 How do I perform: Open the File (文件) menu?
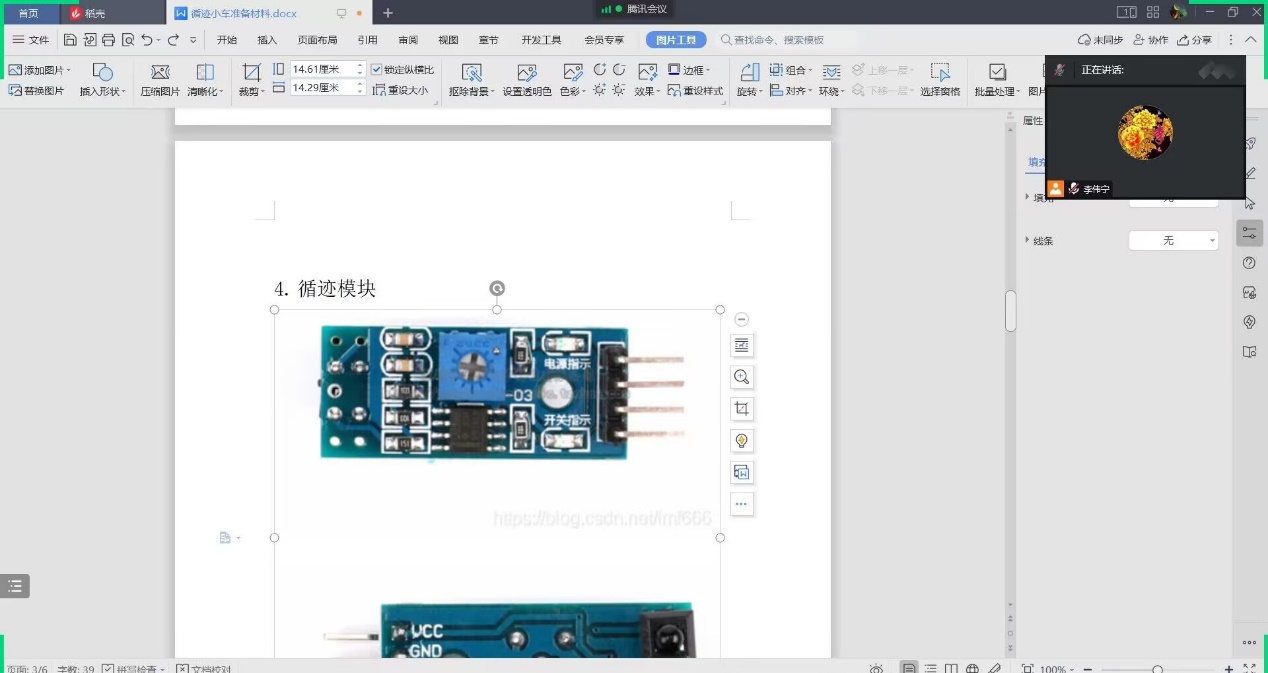(x=30, y=40)
